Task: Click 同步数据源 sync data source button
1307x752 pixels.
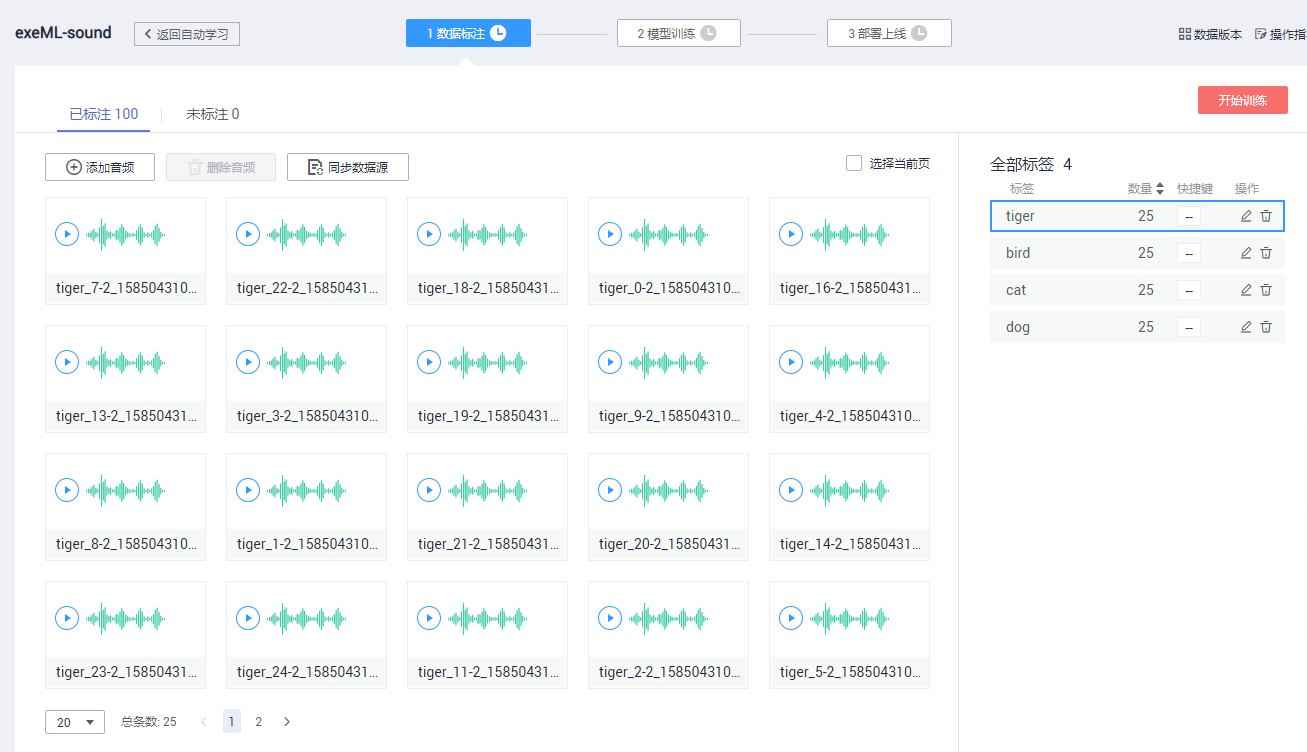Action: point(347,167)
